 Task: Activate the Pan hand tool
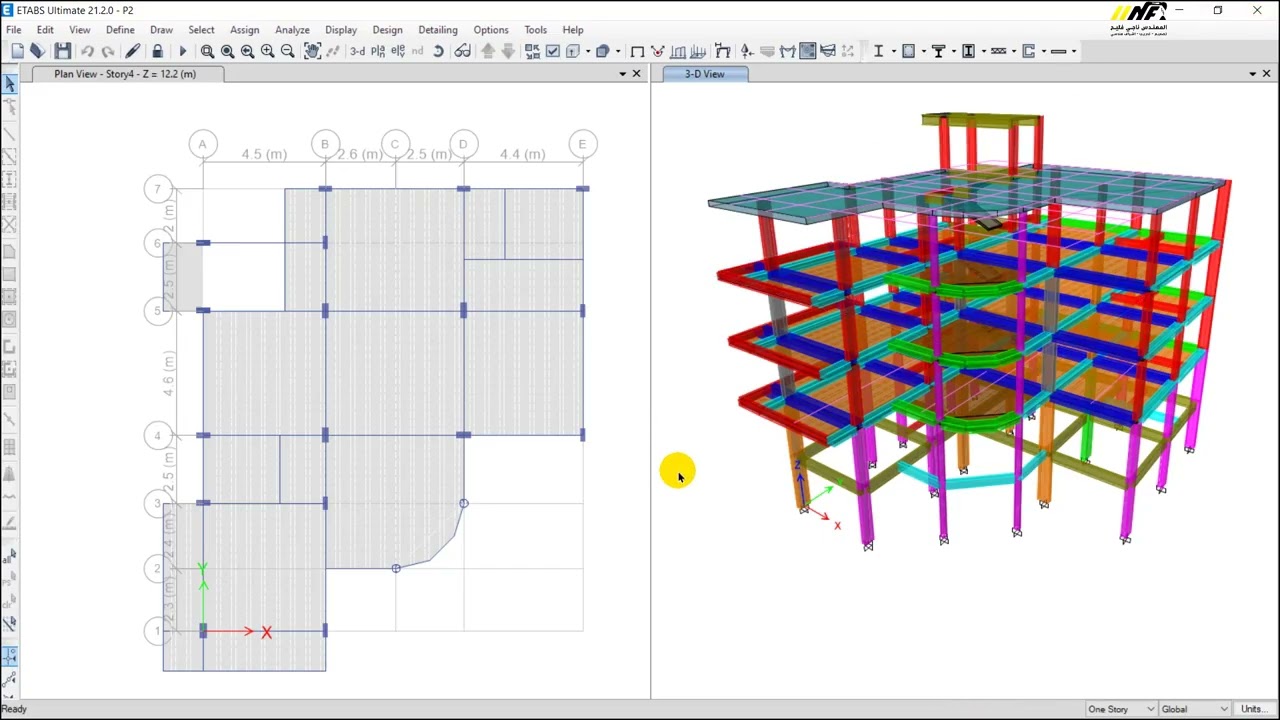pyautogui.click(x=313, y=51)
